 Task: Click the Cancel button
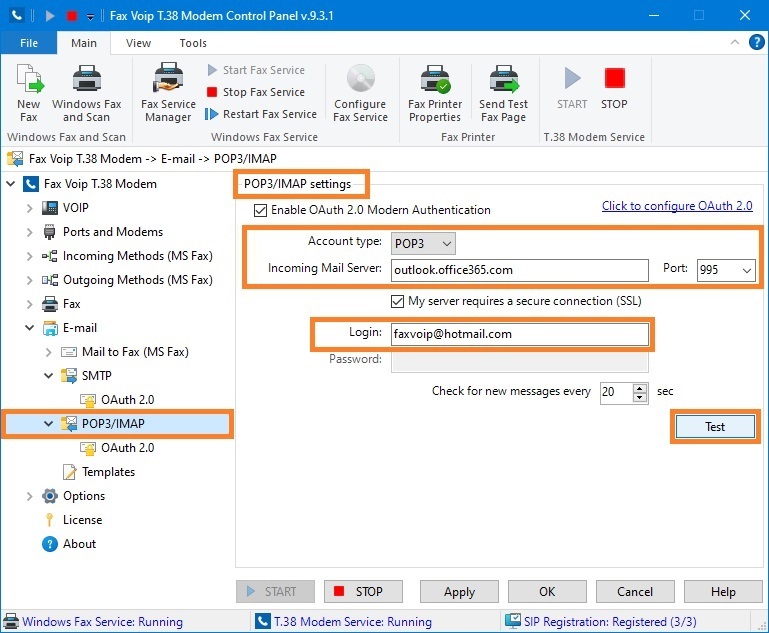tap(635, 592)
